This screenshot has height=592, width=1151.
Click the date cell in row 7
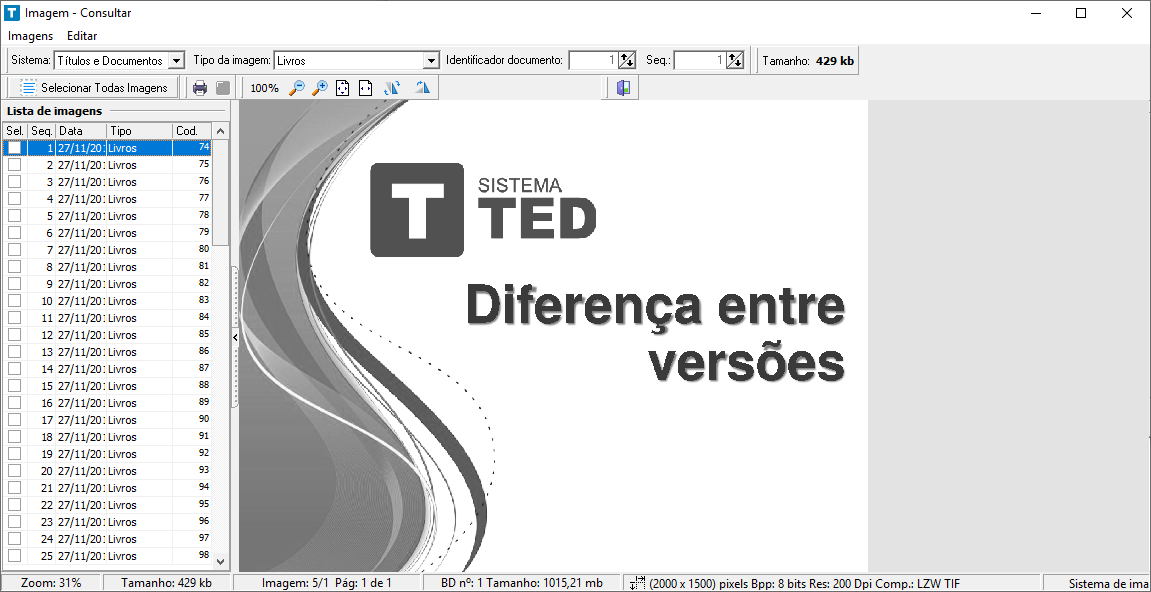[x=81, y=250]
